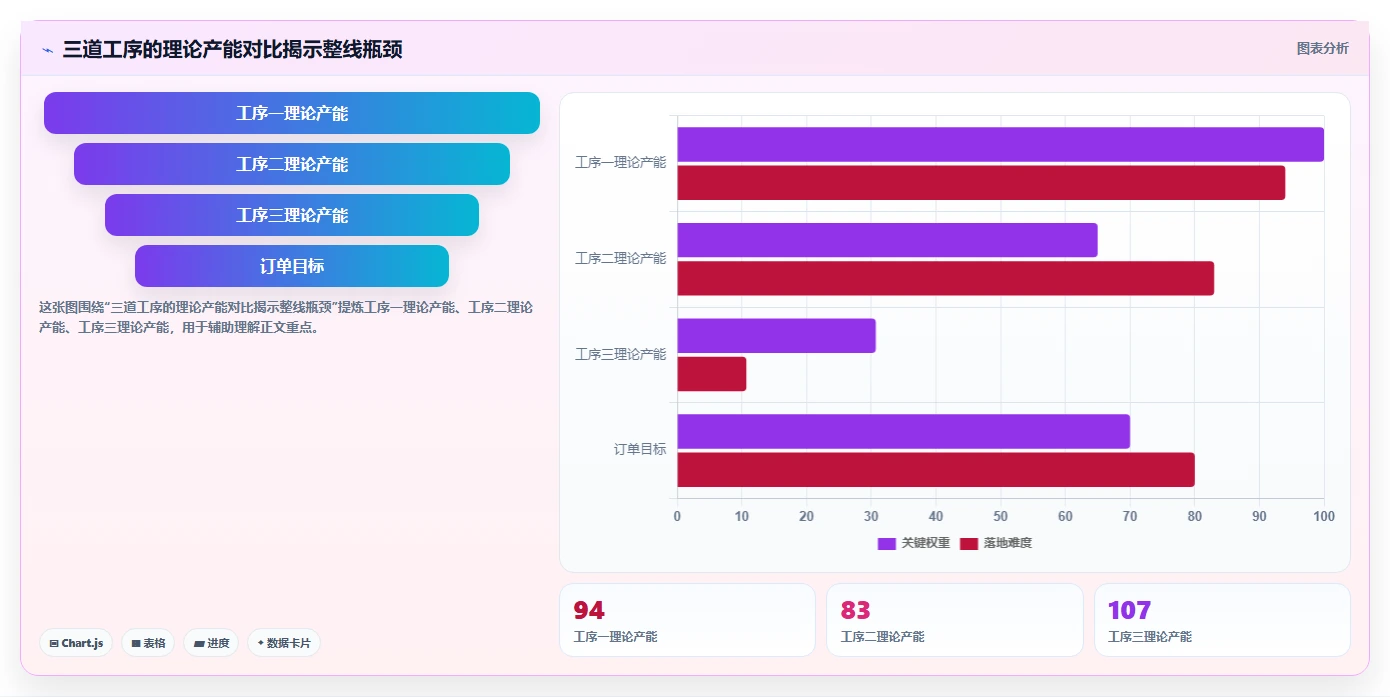Select the 工序三理论产能 funnel stage
Viewport: 1390px width, 697px height.
click(x=292, y=215)
